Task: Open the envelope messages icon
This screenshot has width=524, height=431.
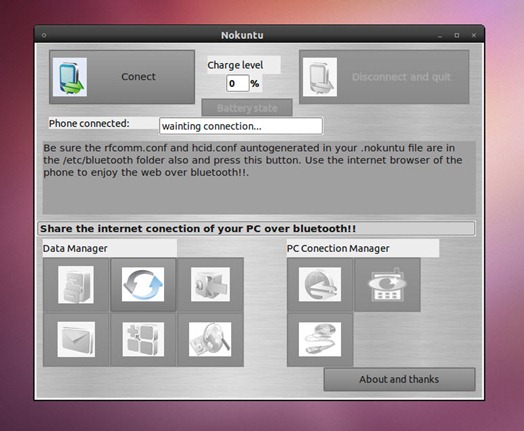Action: pos(76,339)
